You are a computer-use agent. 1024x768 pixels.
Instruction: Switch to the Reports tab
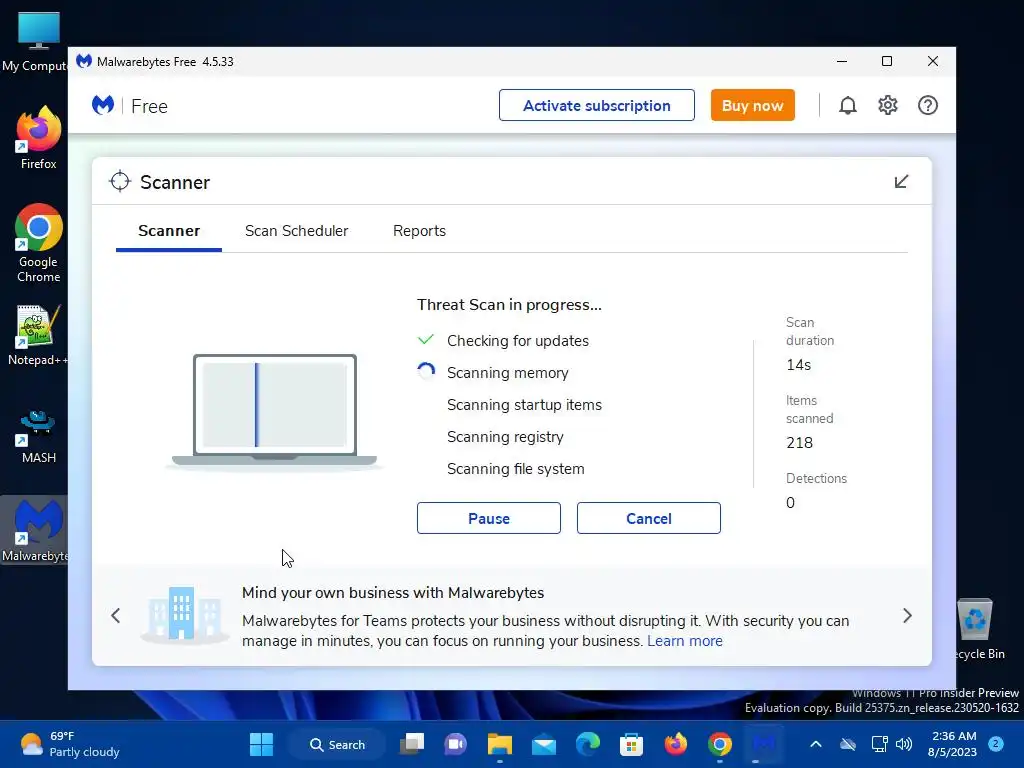pos(419,231)
